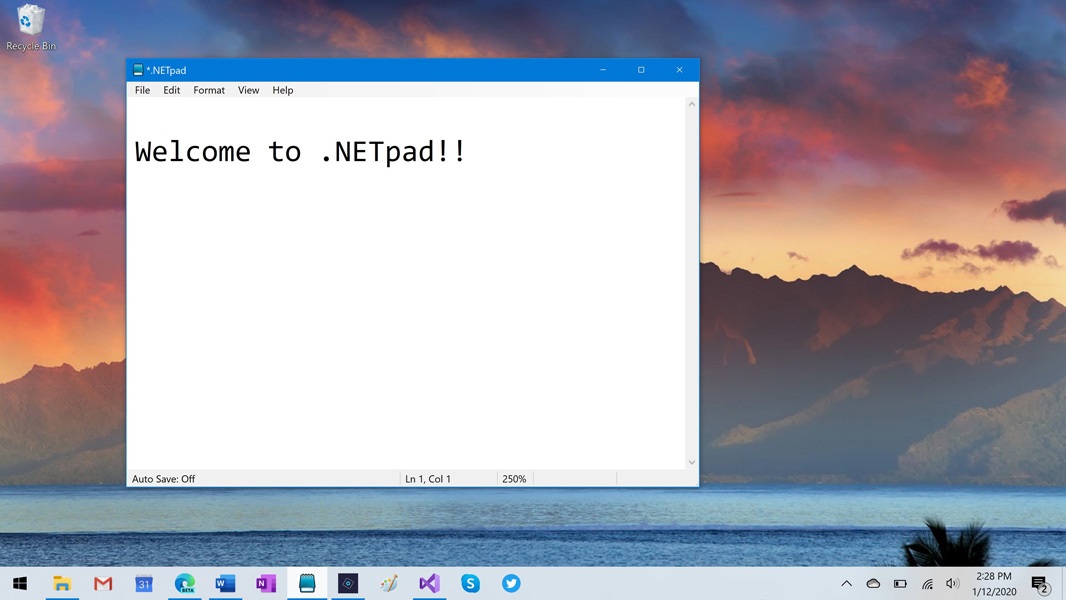The image size is (1066, 600).
Task: Open OneNote from the taskbar
Action: point(266,583)
